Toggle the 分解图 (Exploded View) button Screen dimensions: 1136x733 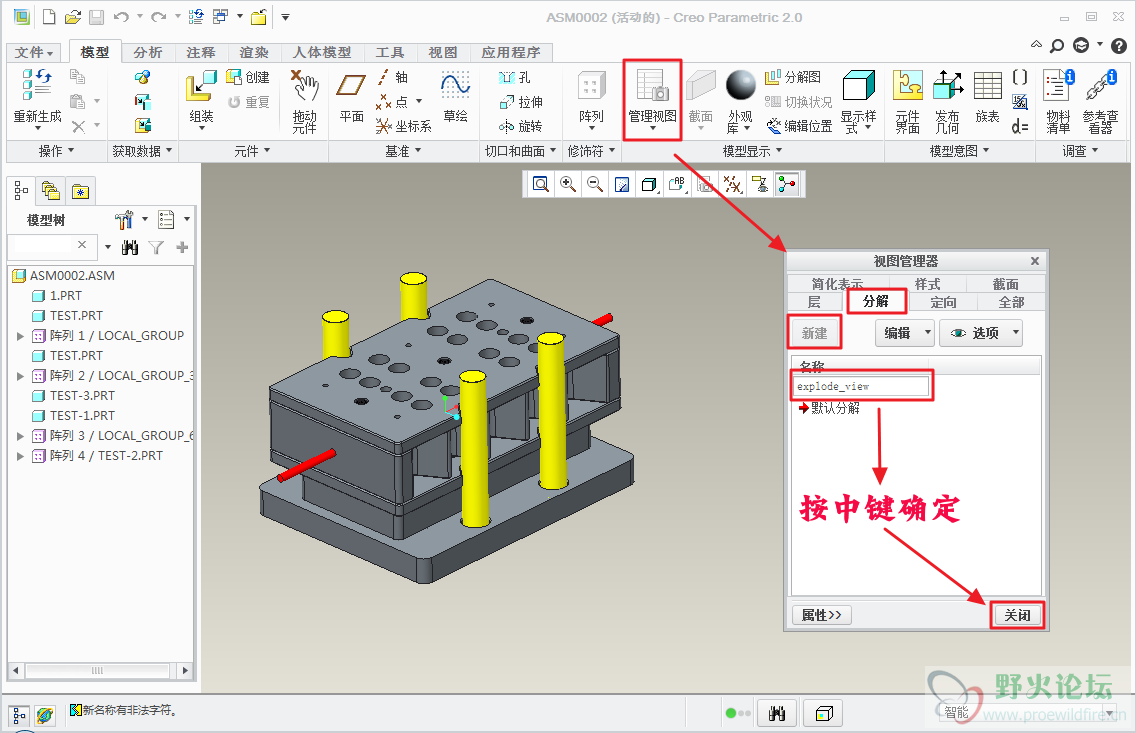tap(793, 77)
